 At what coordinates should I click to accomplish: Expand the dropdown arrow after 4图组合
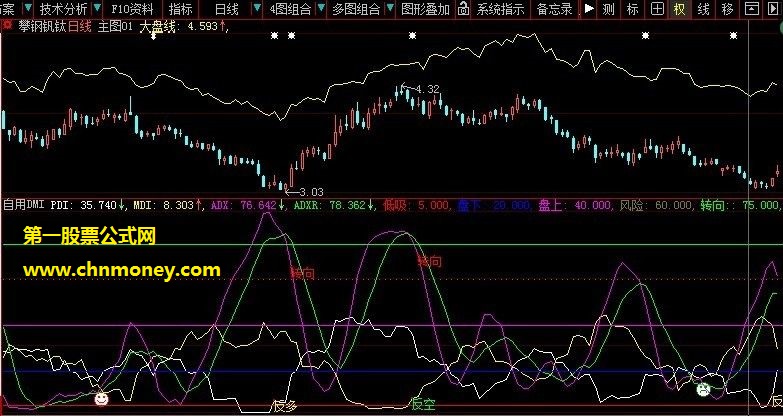pyautogui.click(x=321, y=8)
